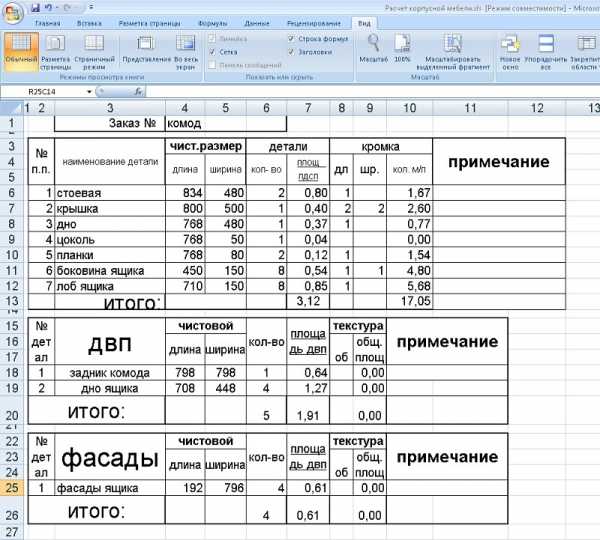The height and width of the screenshot is (540, 600).
Task: Toggle the Строка формул checkbox
Action: pos(292,38)
